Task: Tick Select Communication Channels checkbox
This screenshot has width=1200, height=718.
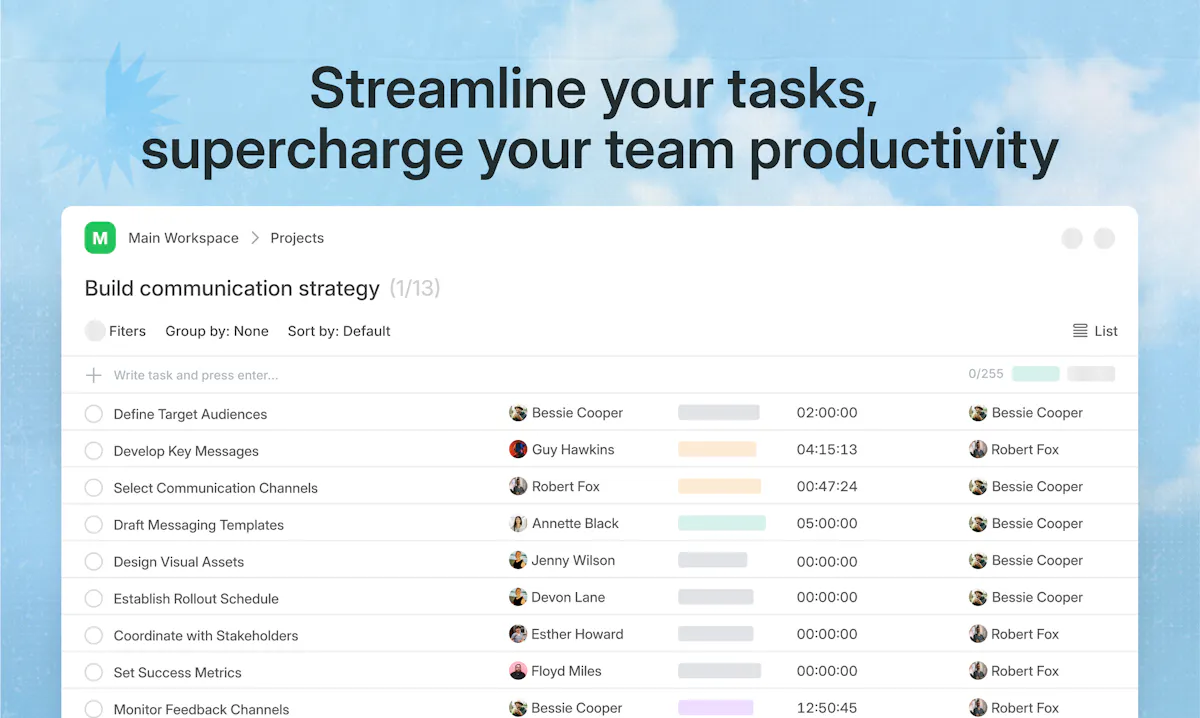Action: [94, 488]
